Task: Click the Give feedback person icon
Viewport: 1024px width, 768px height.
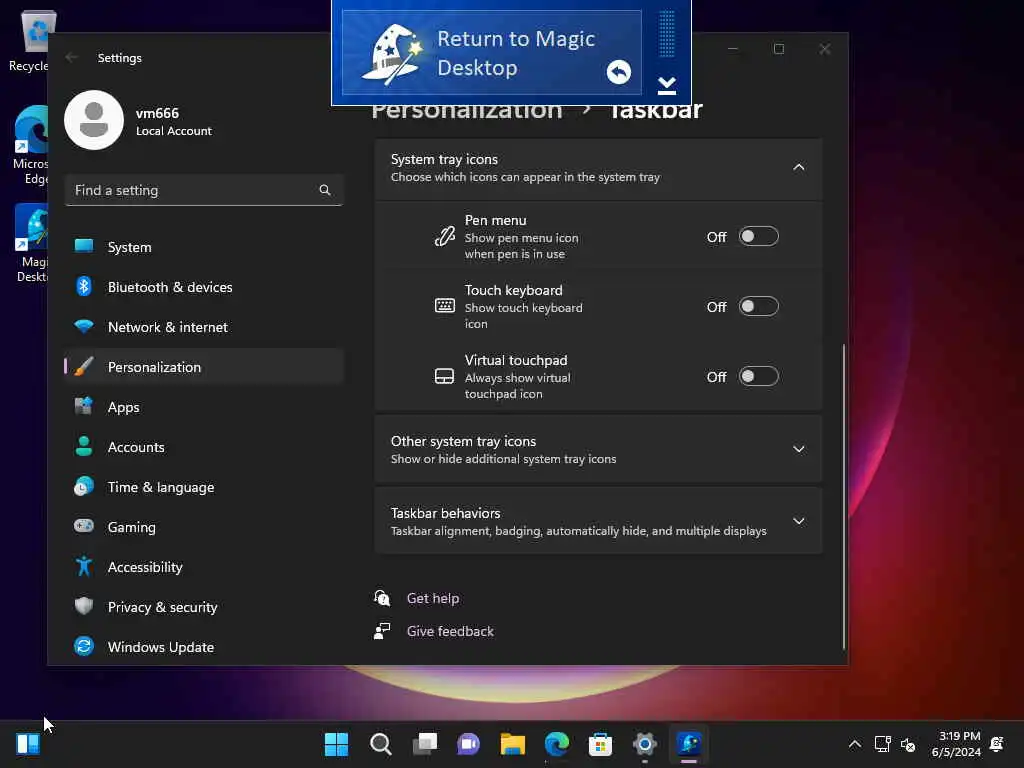Action: (x=382, y=630)
